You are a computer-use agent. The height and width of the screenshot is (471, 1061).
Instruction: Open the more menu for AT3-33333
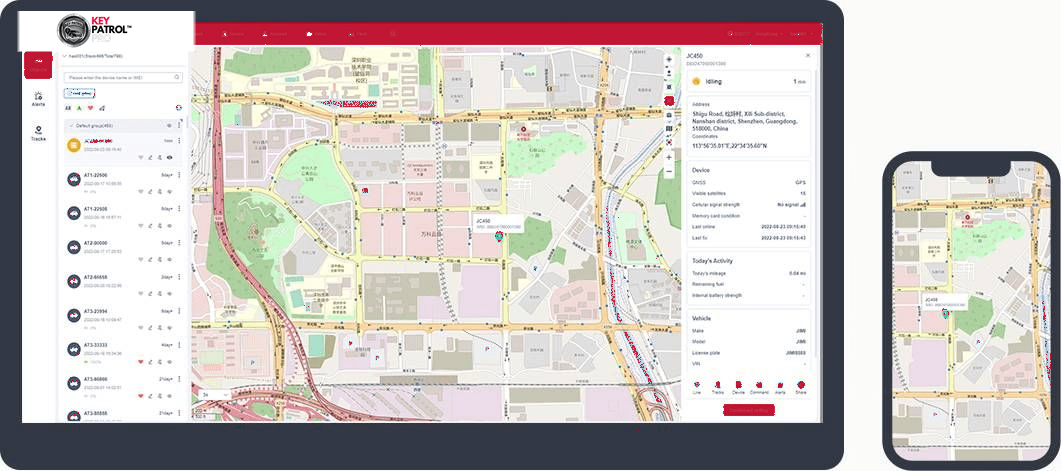(179, 344)
